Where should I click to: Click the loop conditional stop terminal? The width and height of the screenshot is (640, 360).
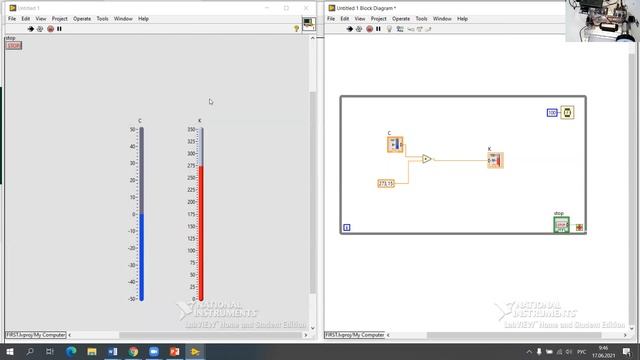[x=579, y=227]
